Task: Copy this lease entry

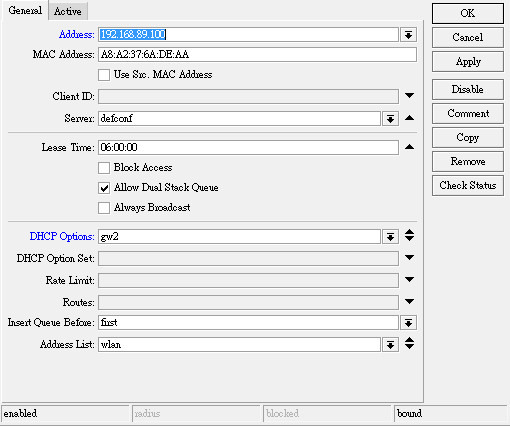Action: 468,137
